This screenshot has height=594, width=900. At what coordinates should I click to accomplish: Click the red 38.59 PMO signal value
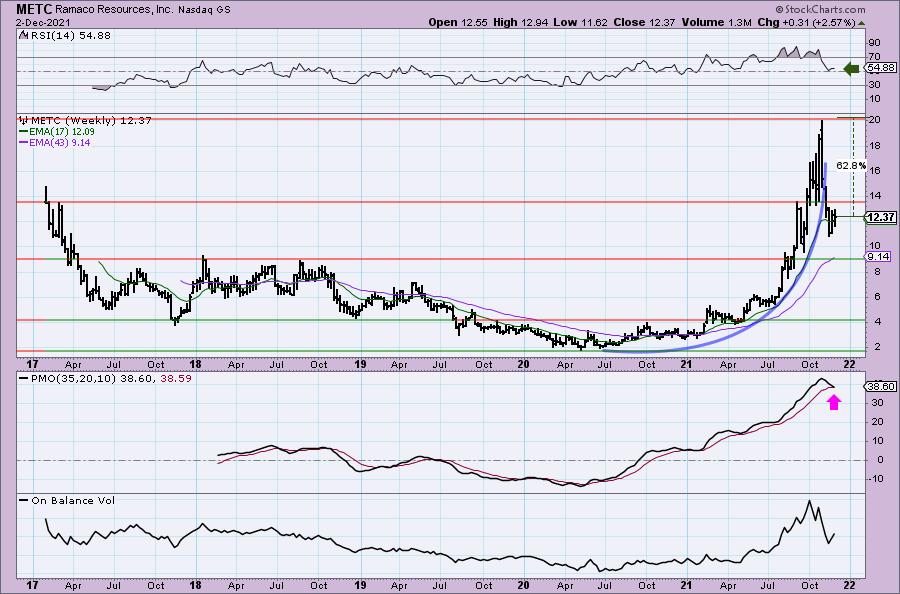coord(177,379)
